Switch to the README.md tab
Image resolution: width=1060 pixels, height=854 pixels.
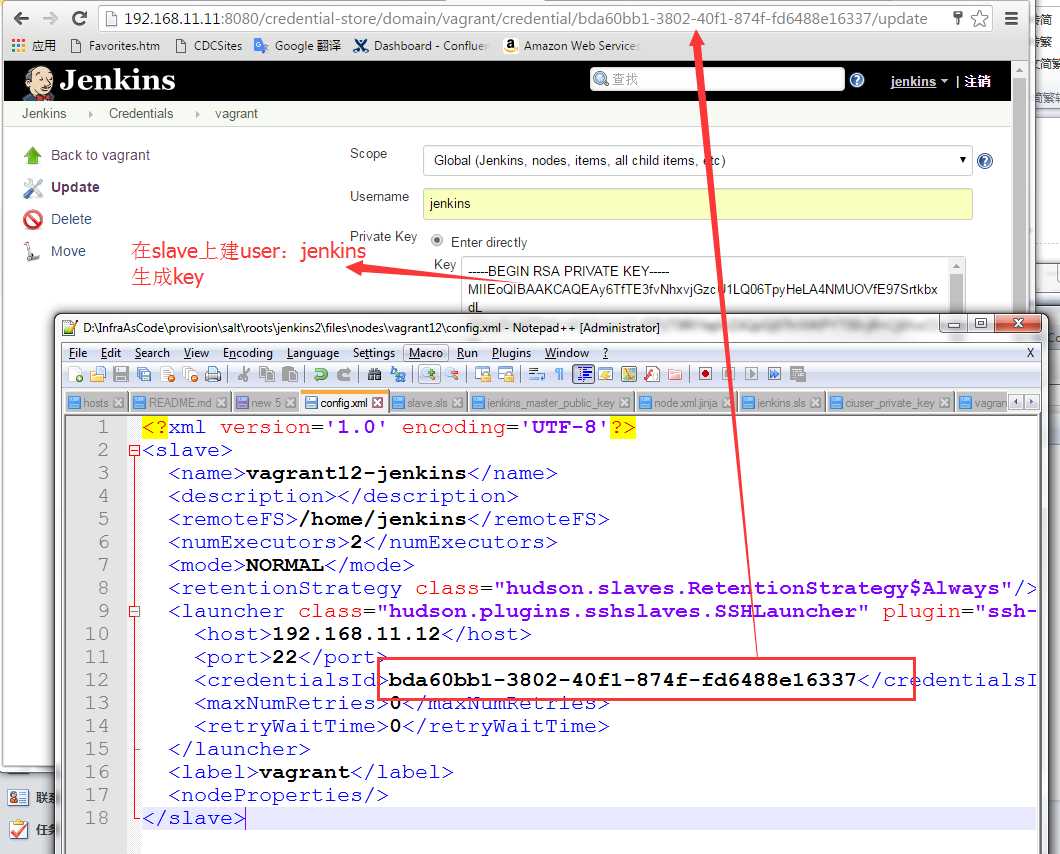point(180,402)
